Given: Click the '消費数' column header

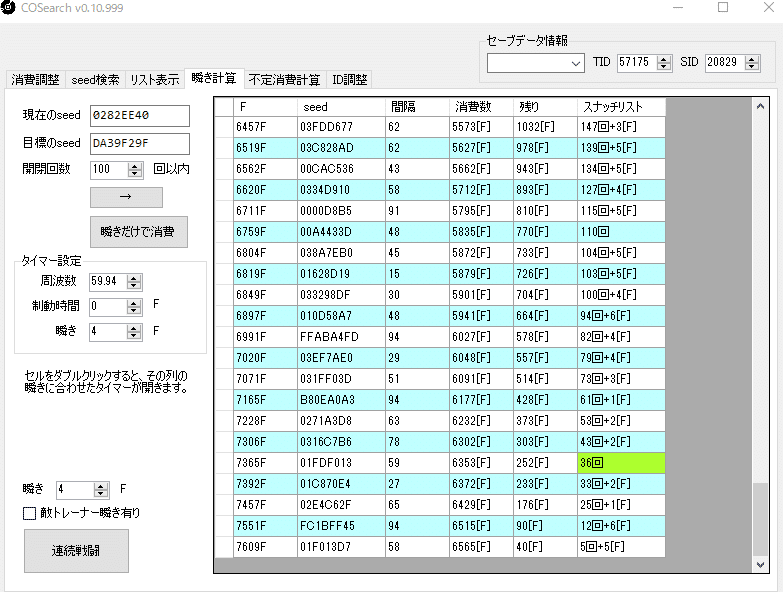Looking at the screenshot, I should (x=481, y=107).
